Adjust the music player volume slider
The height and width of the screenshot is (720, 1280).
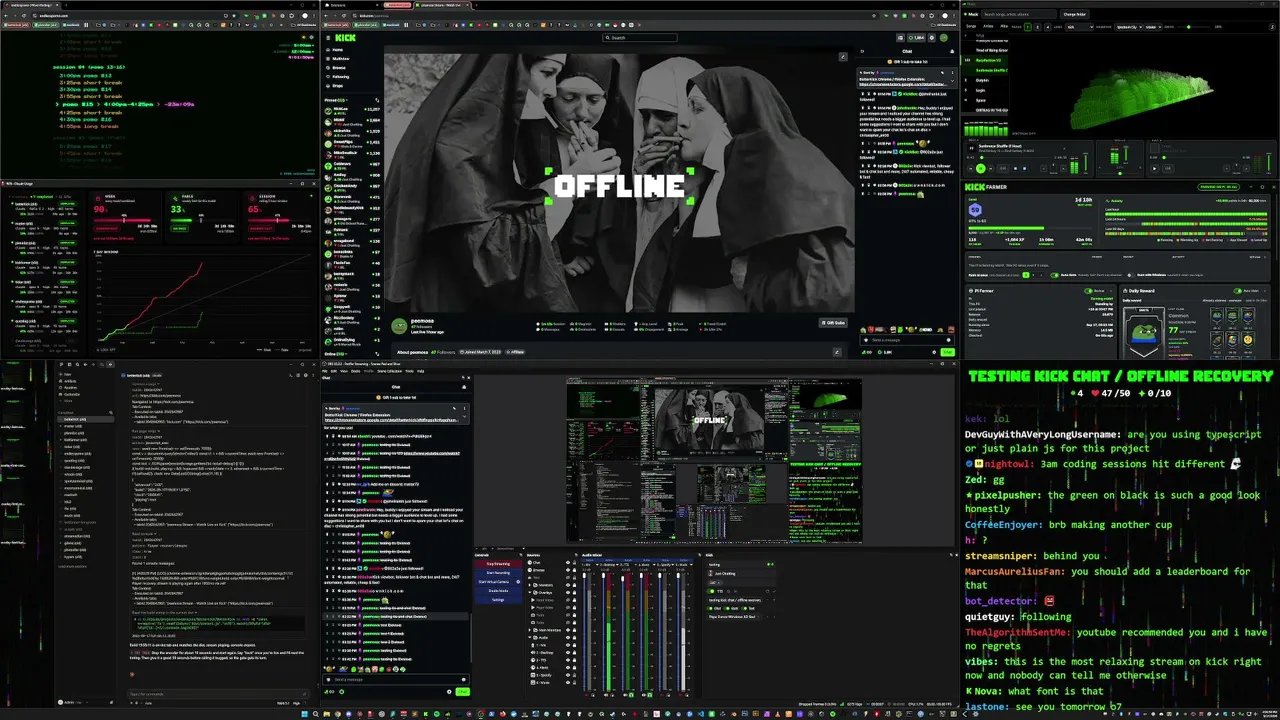pyautogui.click(x=1194, y=27)
